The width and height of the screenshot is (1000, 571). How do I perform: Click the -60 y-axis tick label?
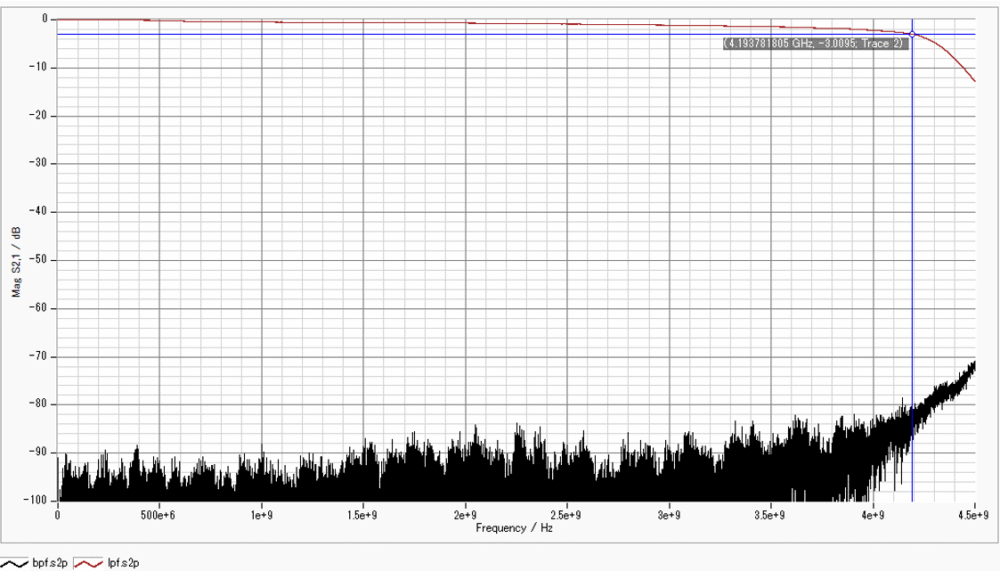[40, 308]
